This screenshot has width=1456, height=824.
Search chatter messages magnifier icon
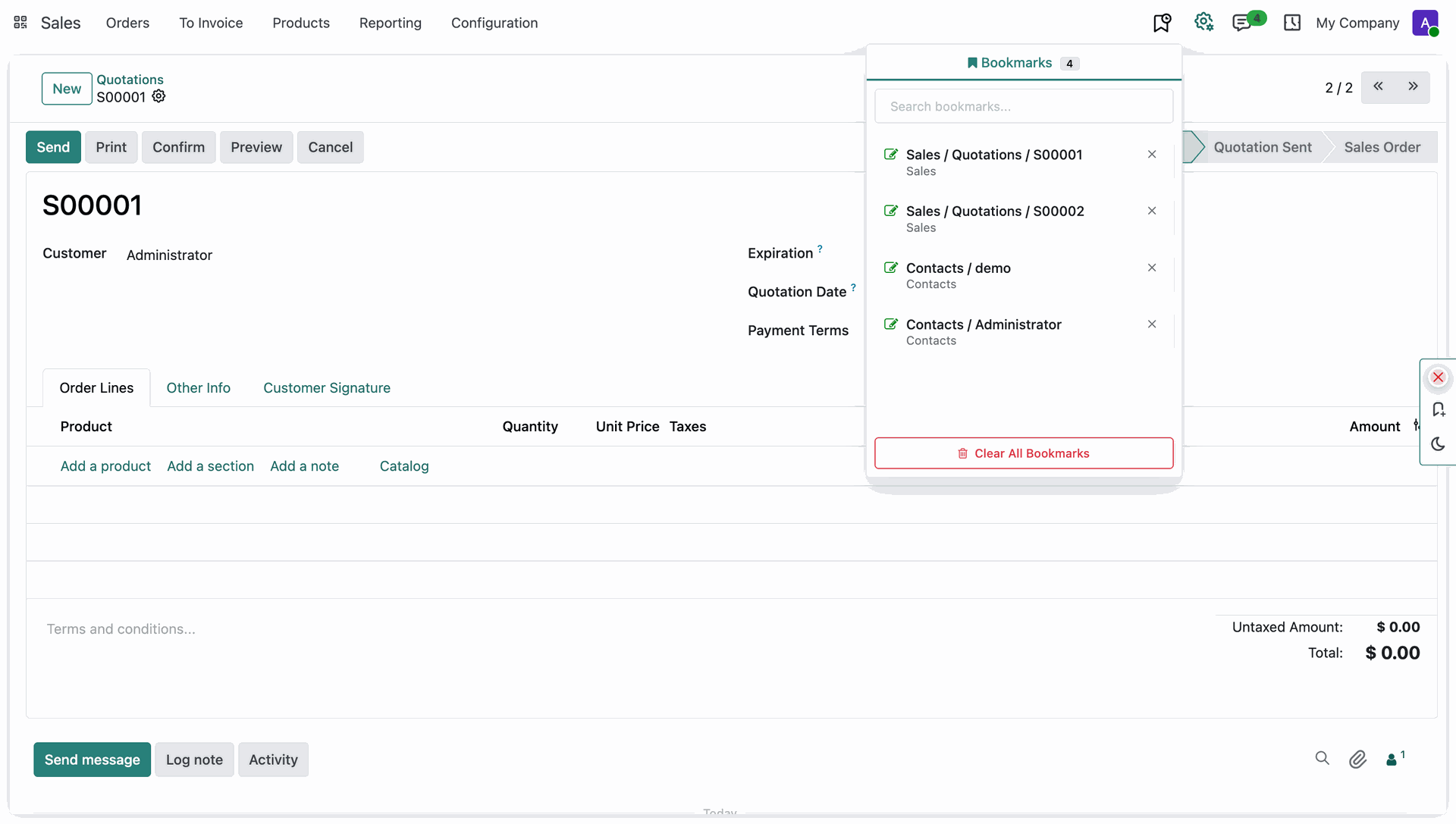click(x=1322, y=758)
